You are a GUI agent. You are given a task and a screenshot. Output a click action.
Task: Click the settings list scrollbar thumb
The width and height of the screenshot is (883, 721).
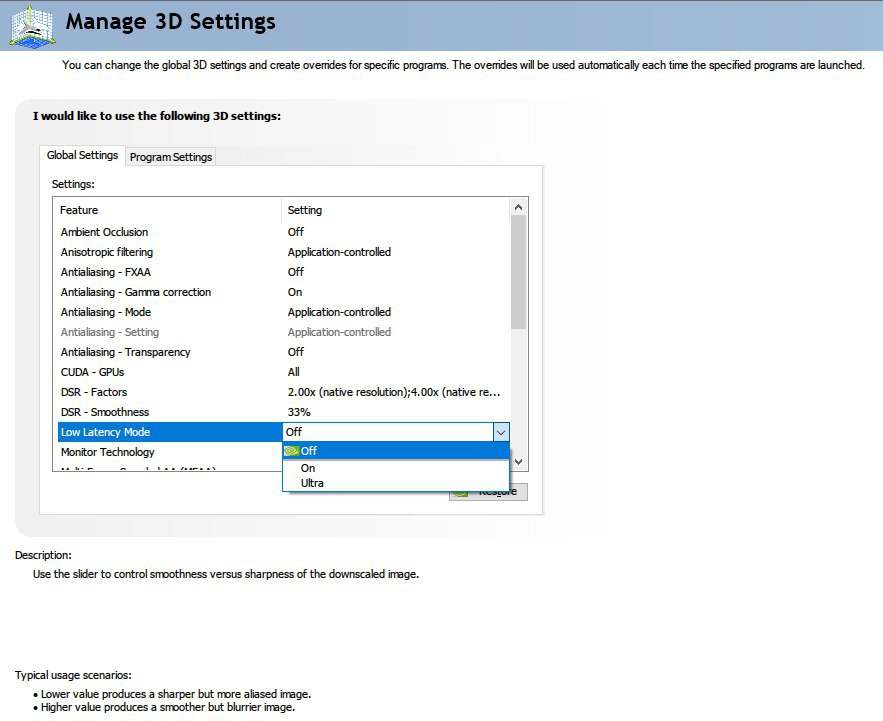click(x=519, y=272)
